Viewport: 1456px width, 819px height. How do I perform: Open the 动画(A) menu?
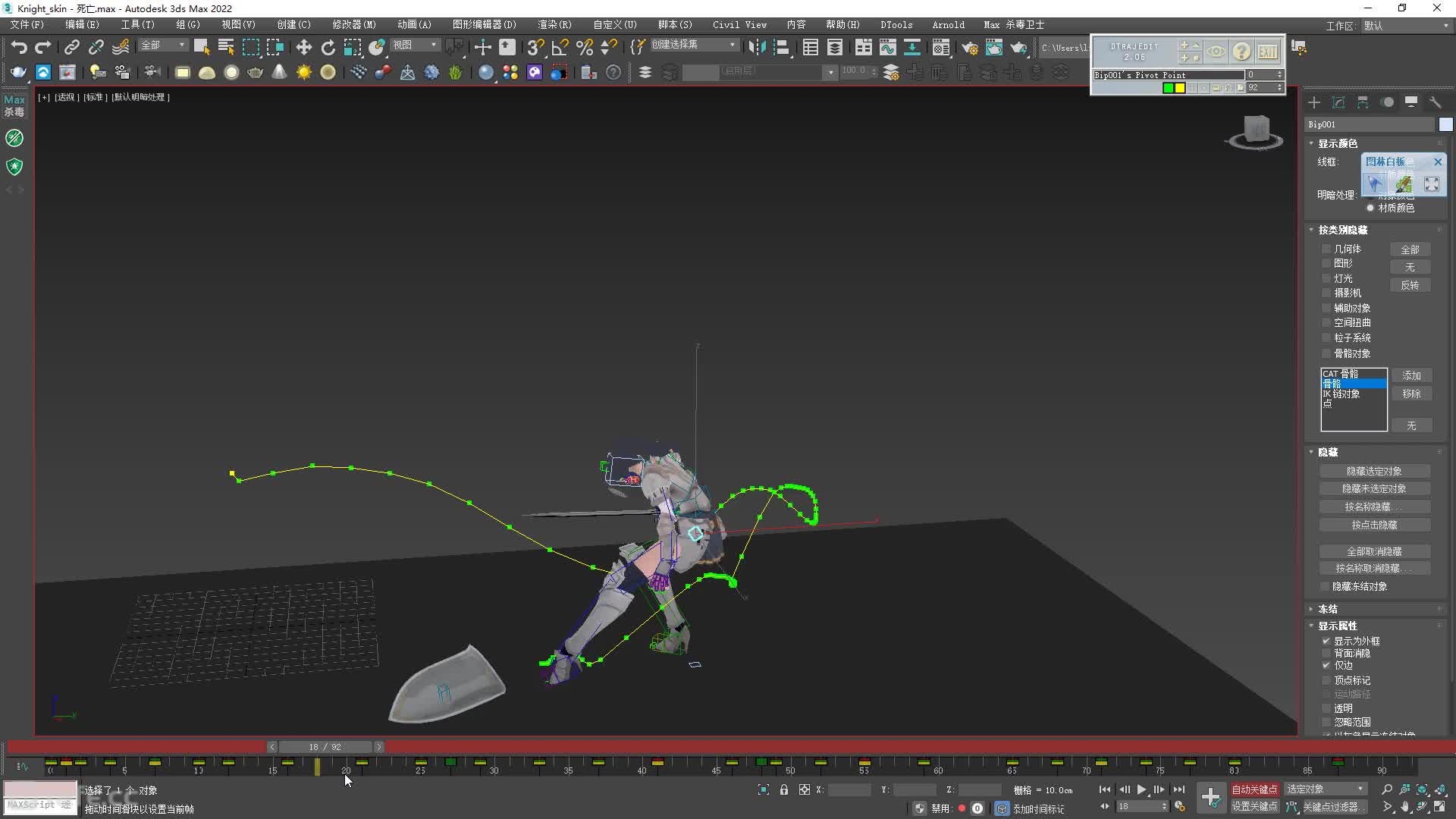(414, 24)
